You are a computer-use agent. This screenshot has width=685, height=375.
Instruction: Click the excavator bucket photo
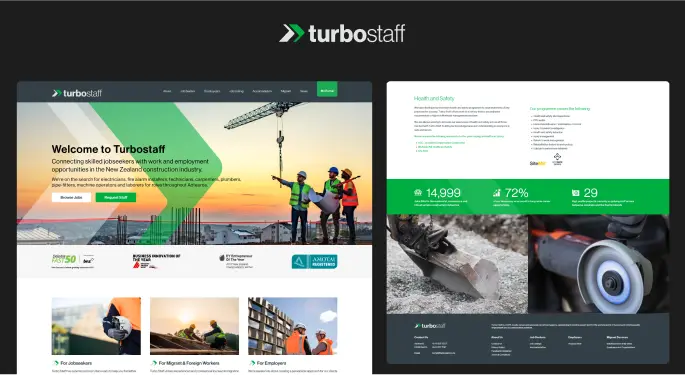(x=457, y=264)
